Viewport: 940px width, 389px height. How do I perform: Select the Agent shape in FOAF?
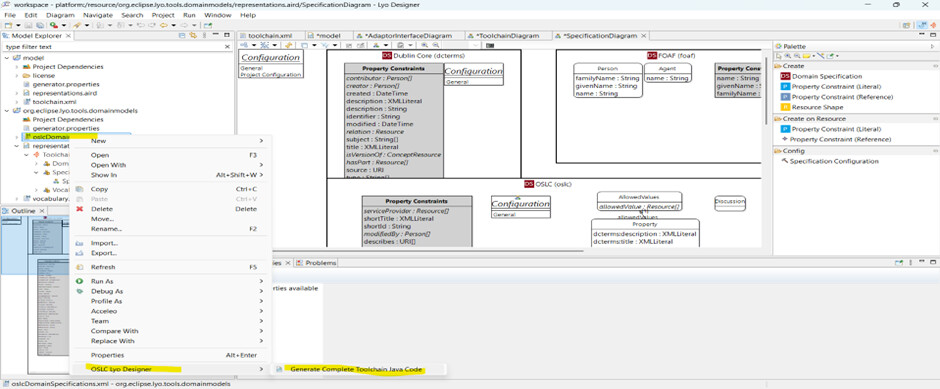click(x=667, y=73)
